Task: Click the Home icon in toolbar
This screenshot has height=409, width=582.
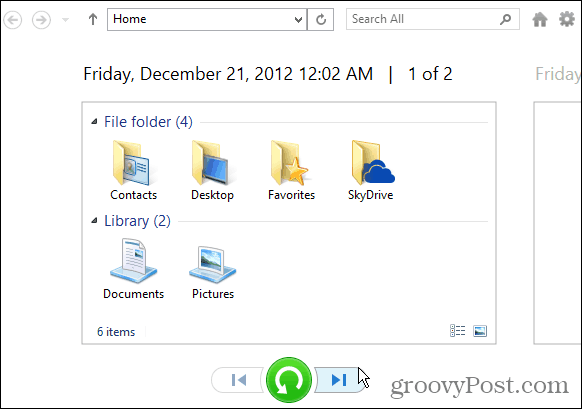Action: (x=540, y=19)
